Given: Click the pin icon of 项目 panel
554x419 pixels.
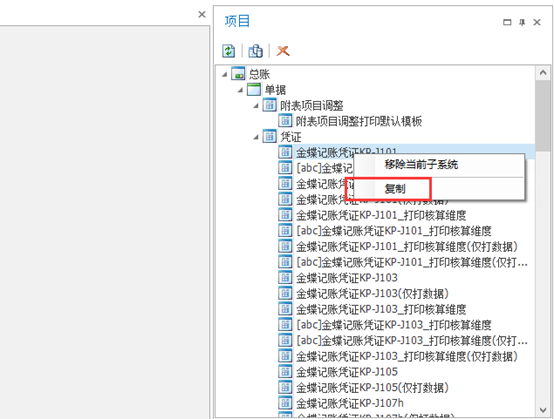Looking at the screenshot, I should click(522, 22).
